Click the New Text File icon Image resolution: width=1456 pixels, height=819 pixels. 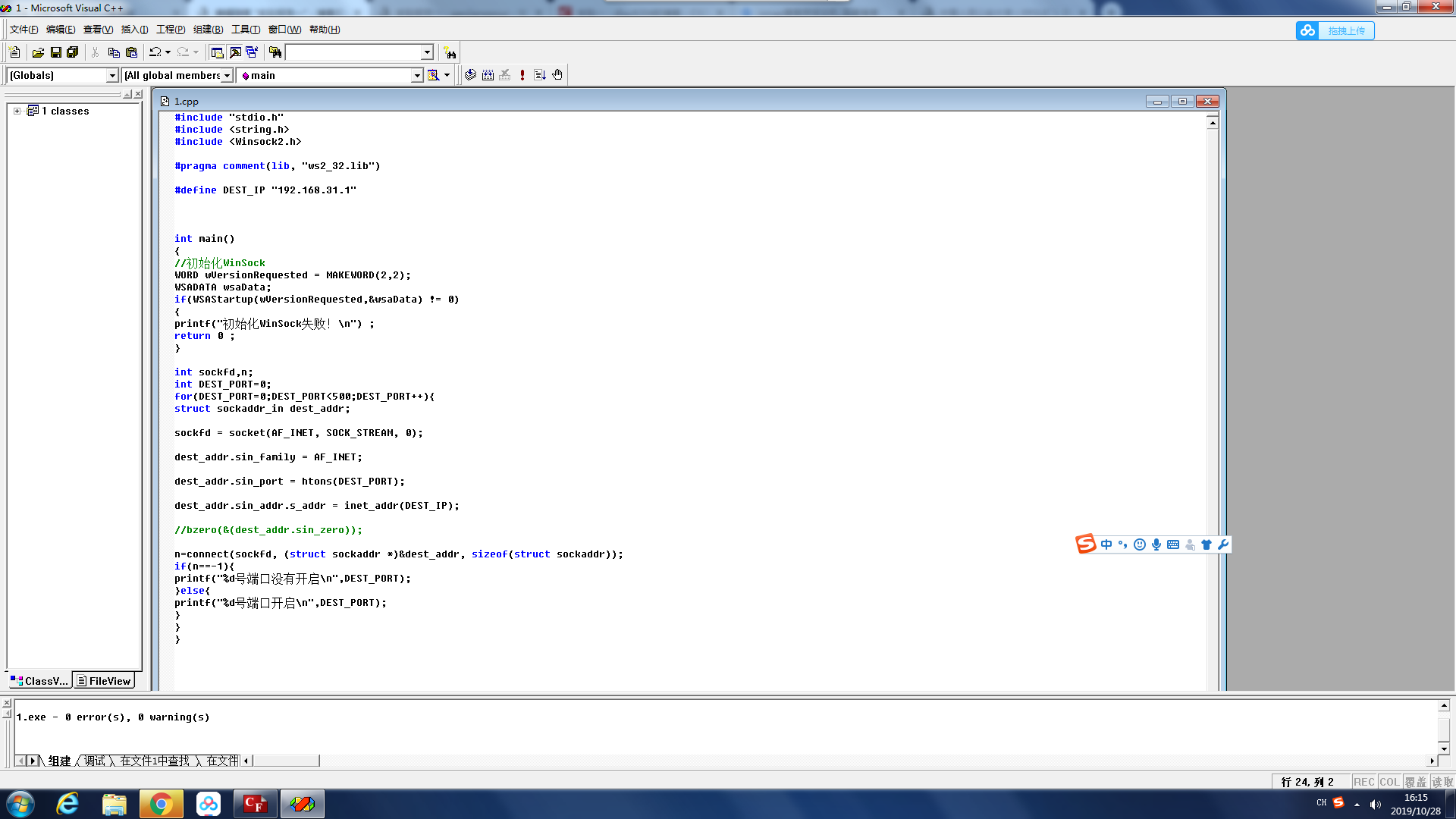point(14,52)
